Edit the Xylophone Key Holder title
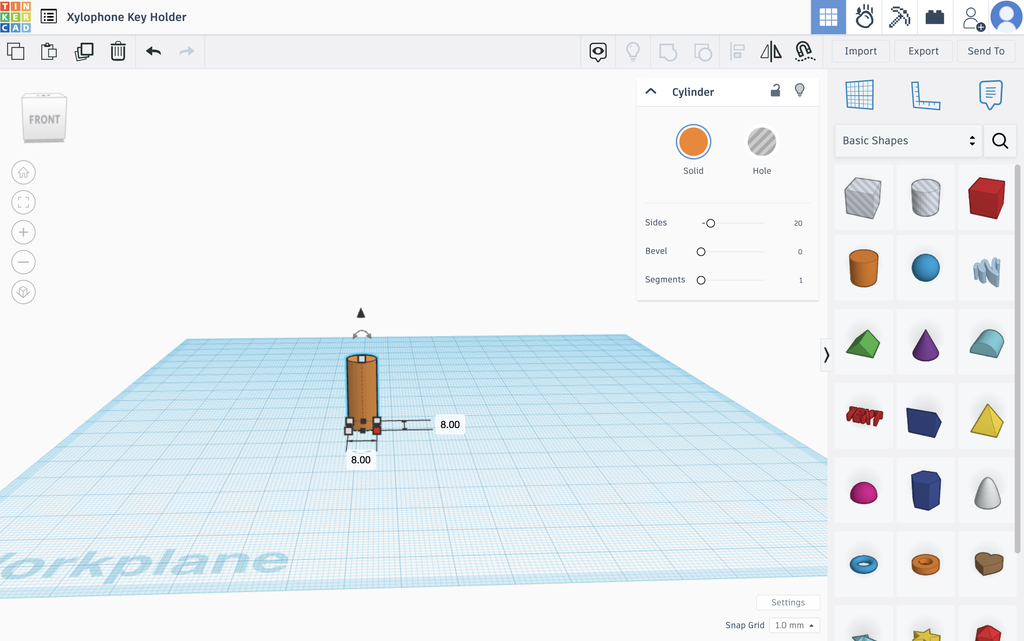The height and width of the screenshot is (641, 1024). pyautogui.click(x=126, y=17)
